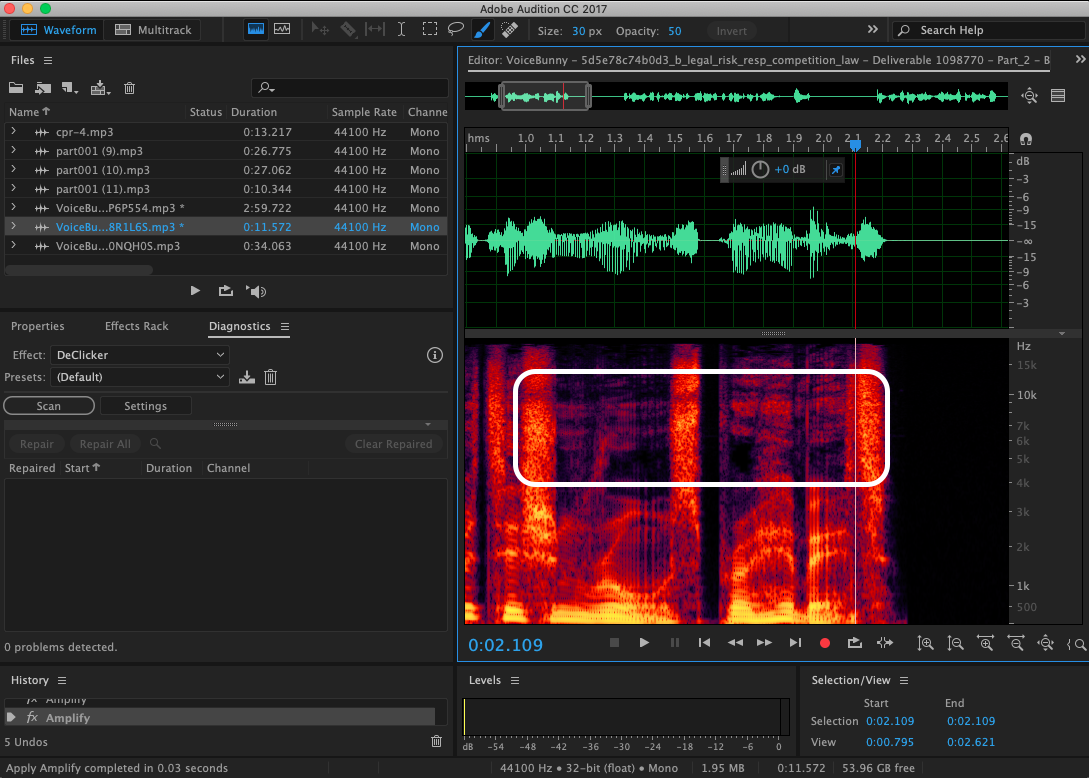Open the Properties panel tab

click(x=38, y=326)
